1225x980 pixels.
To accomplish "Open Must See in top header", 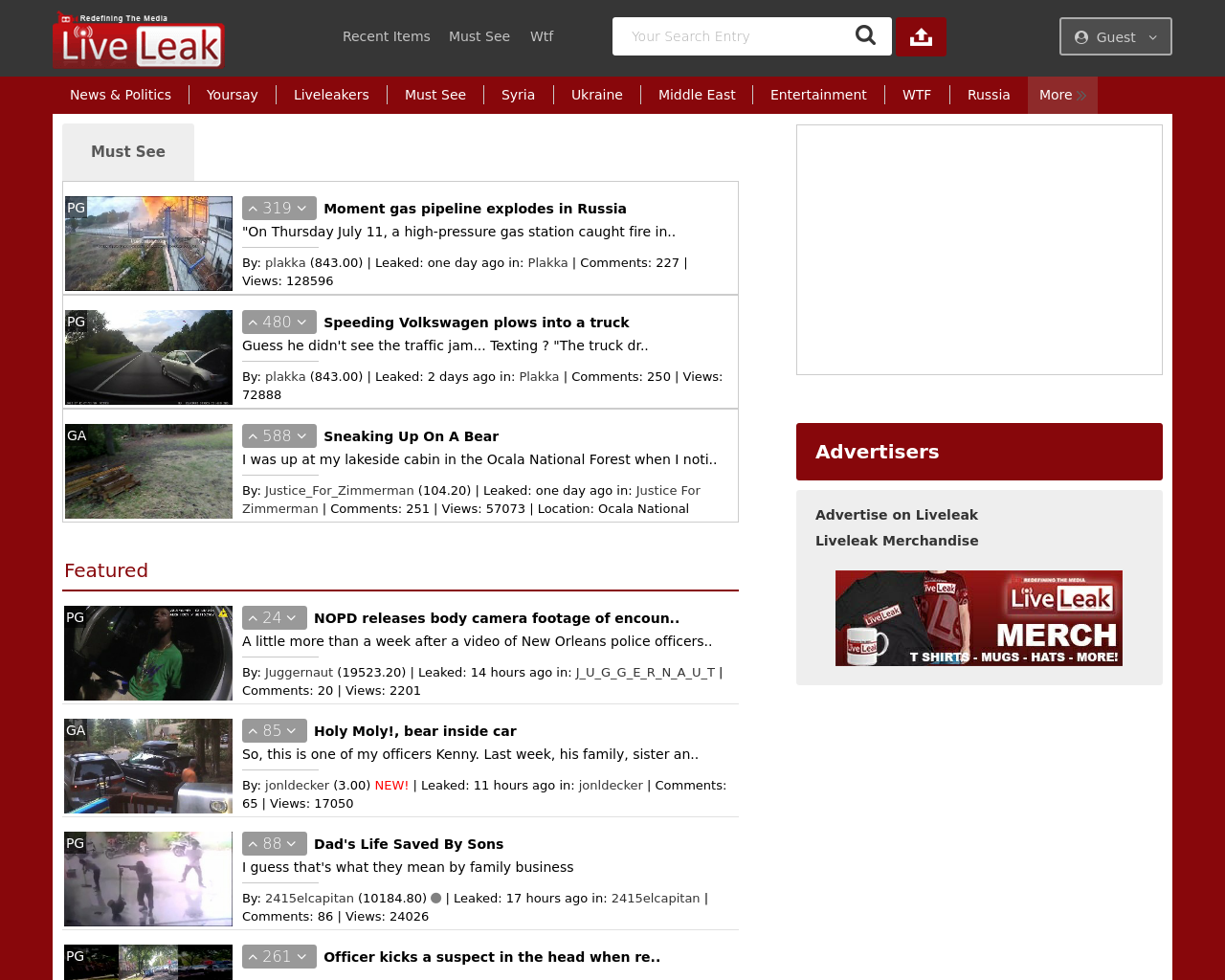I will 479,36.
